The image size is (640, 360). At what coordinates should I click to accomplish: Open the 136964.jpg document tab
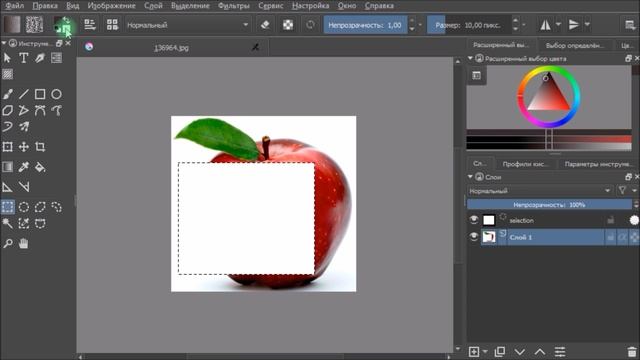point(171,47)
